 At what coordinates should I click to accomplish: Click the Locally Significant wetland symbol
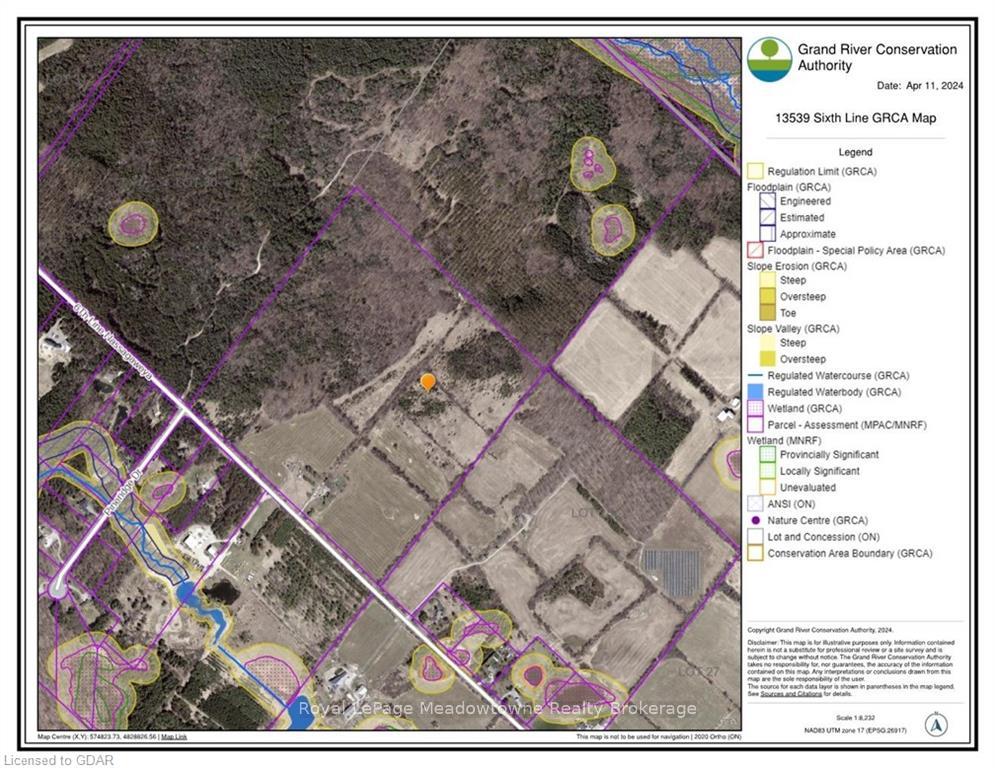click(767, 471)
